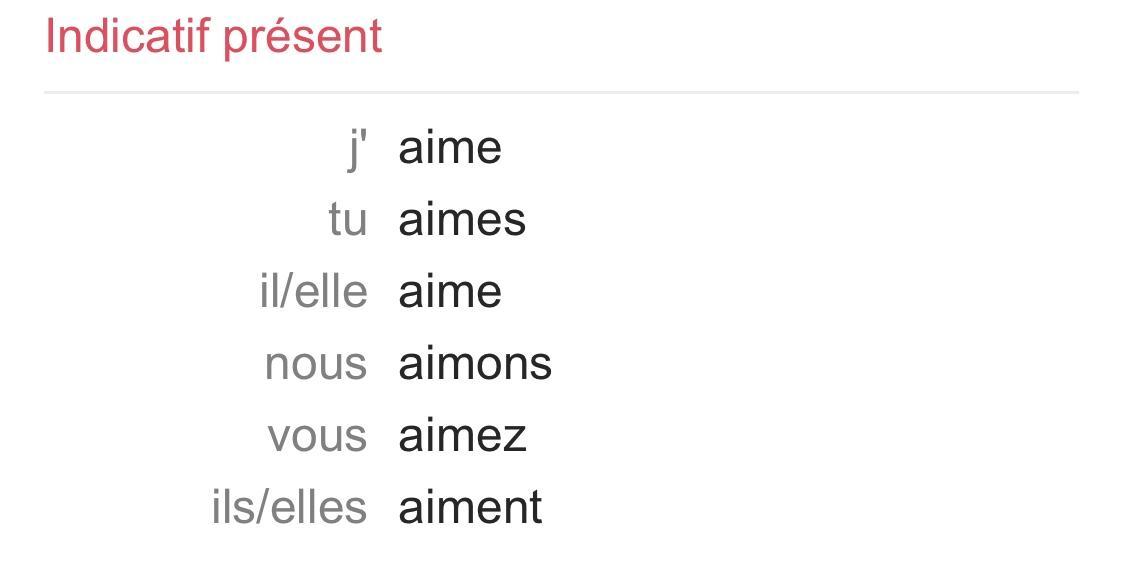This screenshot has height=577, width=1124.
Task: Select the pronoun "vous"
Action: pos(317,437)
